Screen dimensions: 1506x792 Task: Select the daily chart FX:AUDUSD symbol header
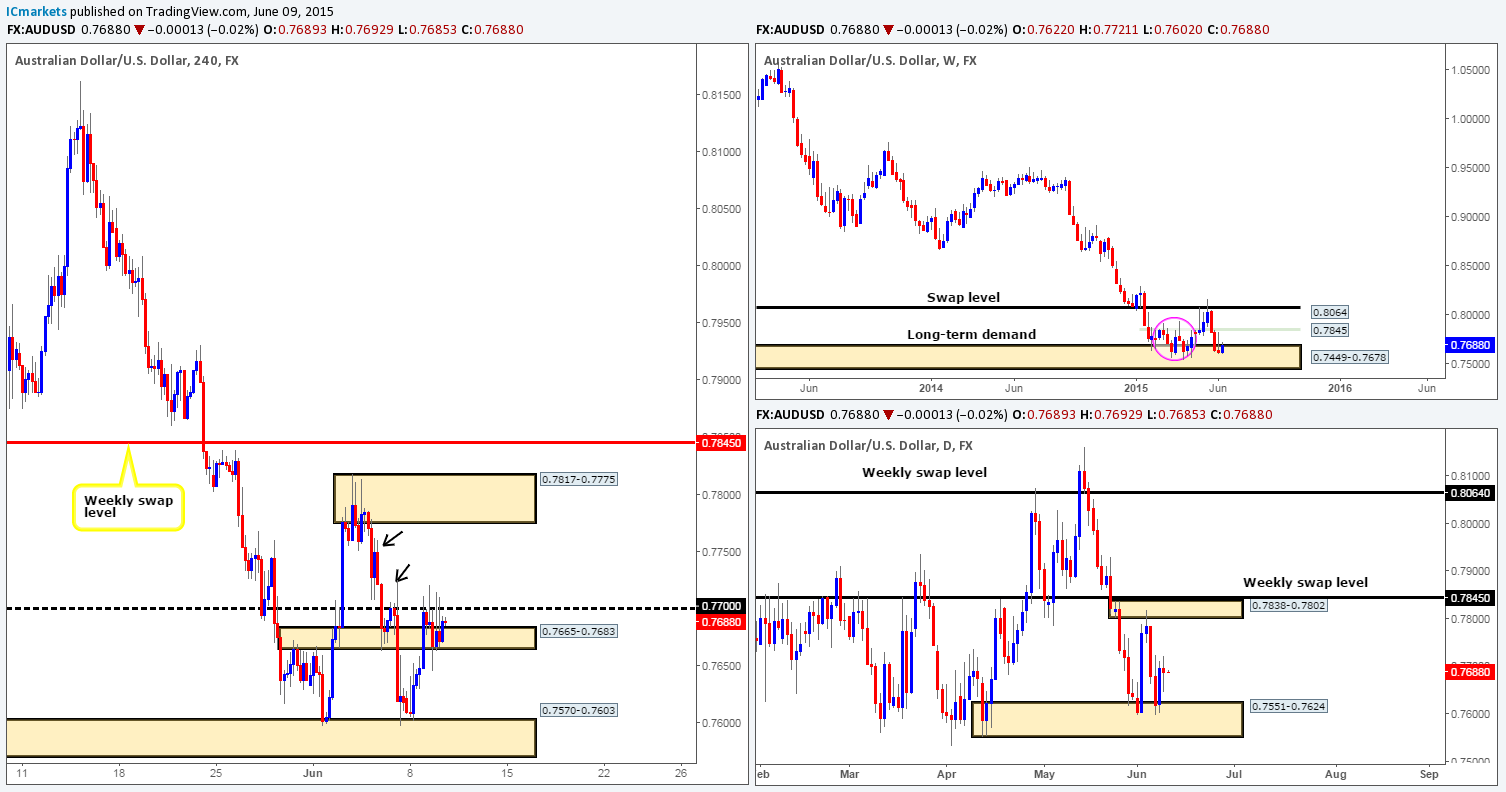click(791, 414)
